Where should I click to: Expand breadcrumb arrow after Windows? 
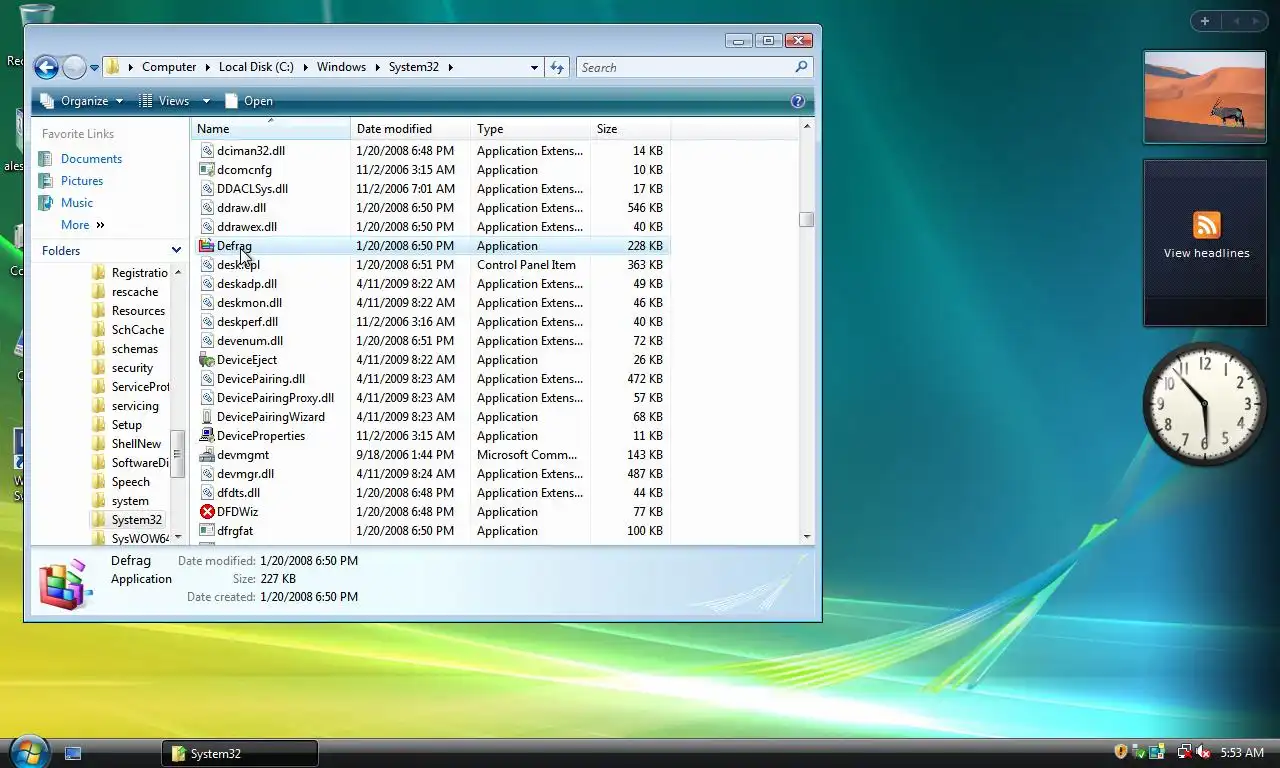(377, 67)
